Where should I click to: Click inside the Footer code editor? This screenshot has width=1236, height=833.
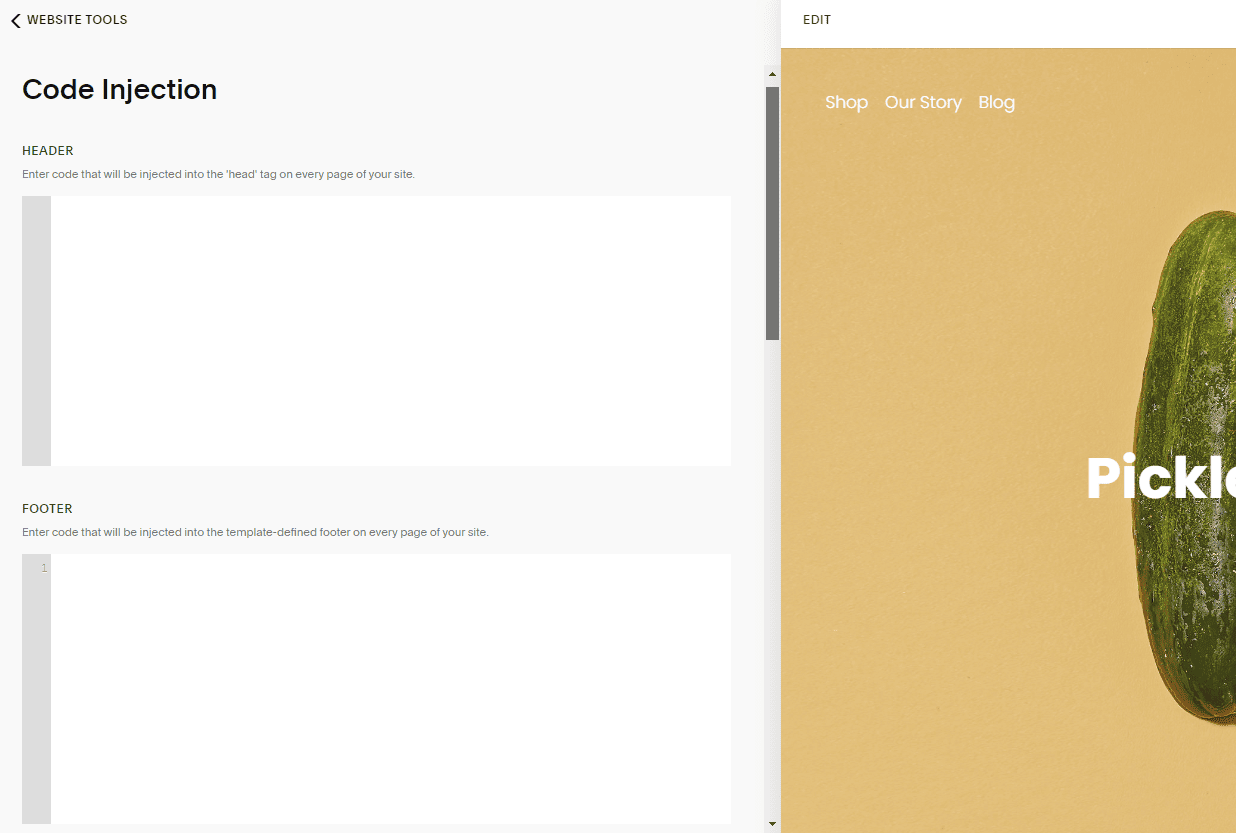click(x=391, y=689)
